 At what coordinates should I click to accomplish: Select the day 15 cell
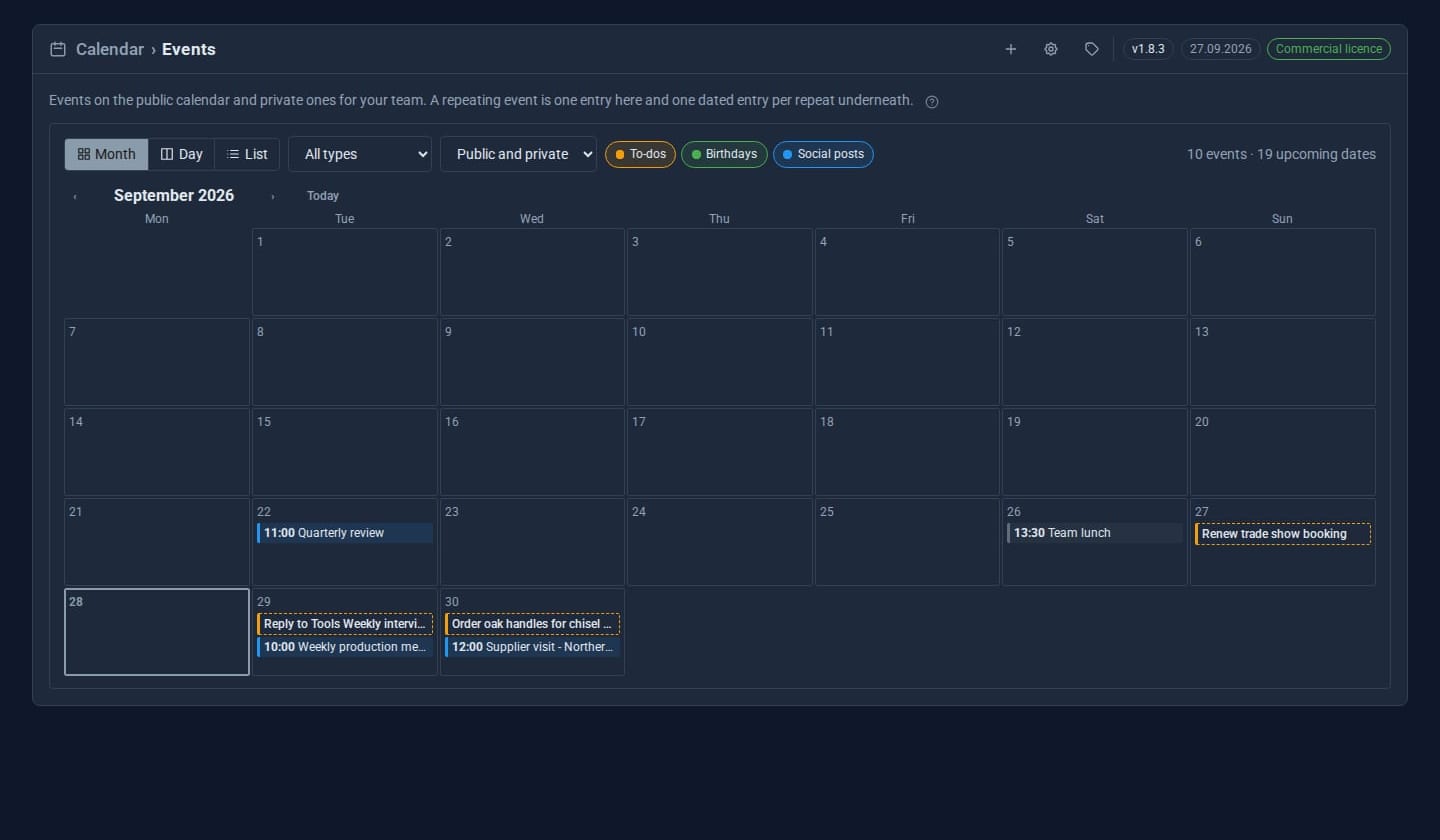pos(345,452)
